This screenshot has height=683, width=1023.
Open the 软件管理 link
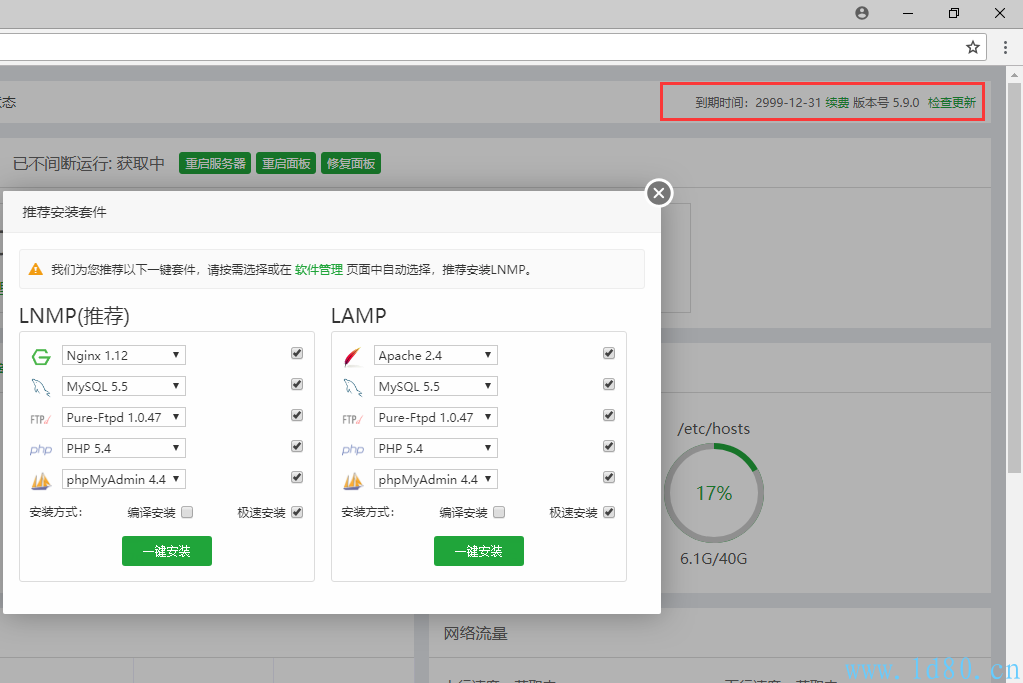tap(318, 269)
